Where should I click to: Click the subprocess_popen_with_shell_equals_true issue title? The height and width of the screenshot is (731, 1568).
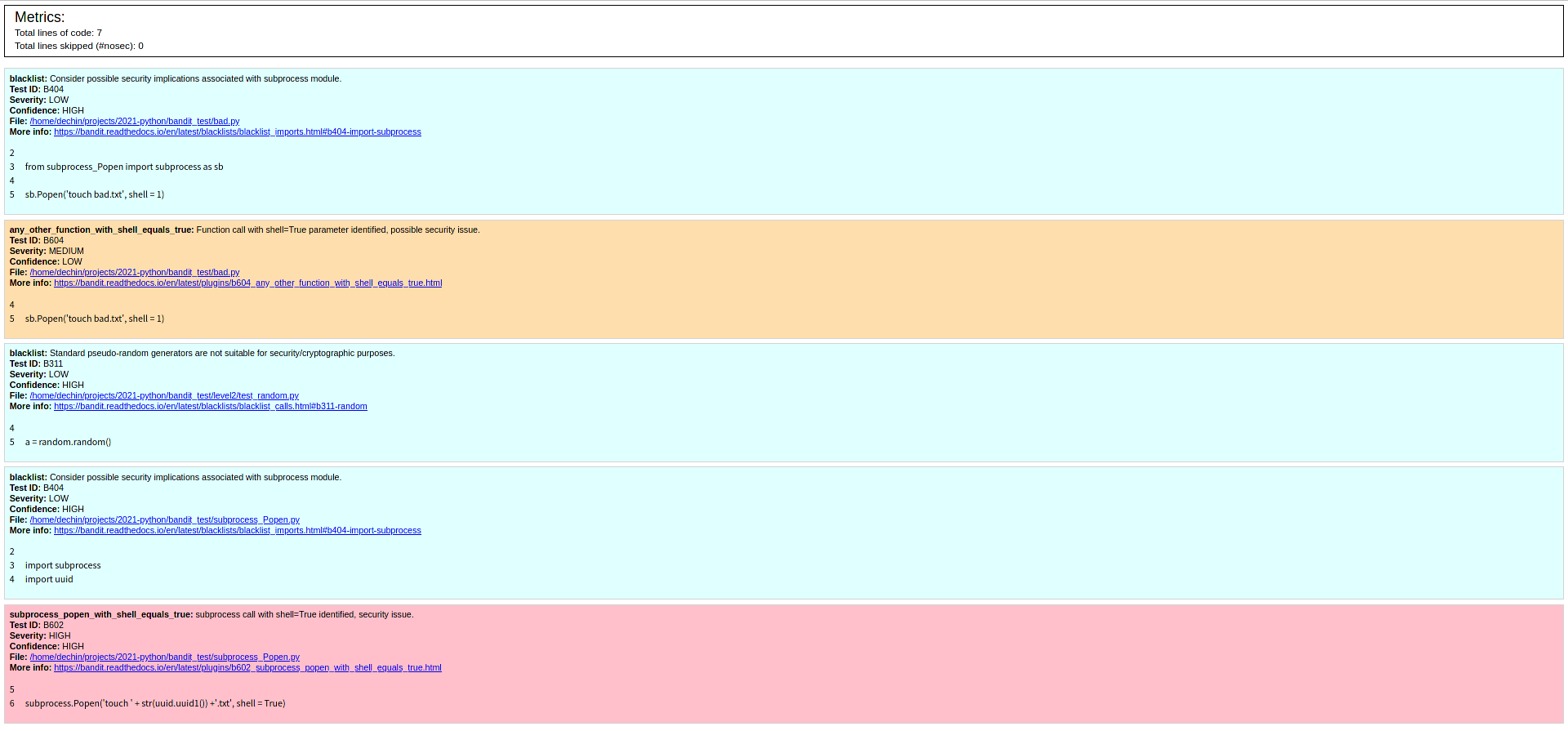point(101,614)
